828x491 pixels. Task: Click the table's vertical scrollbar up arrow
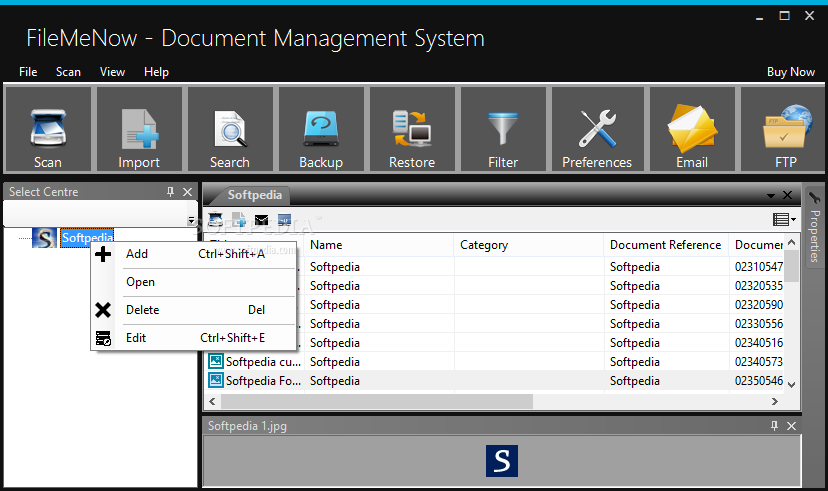click(791, 242)
